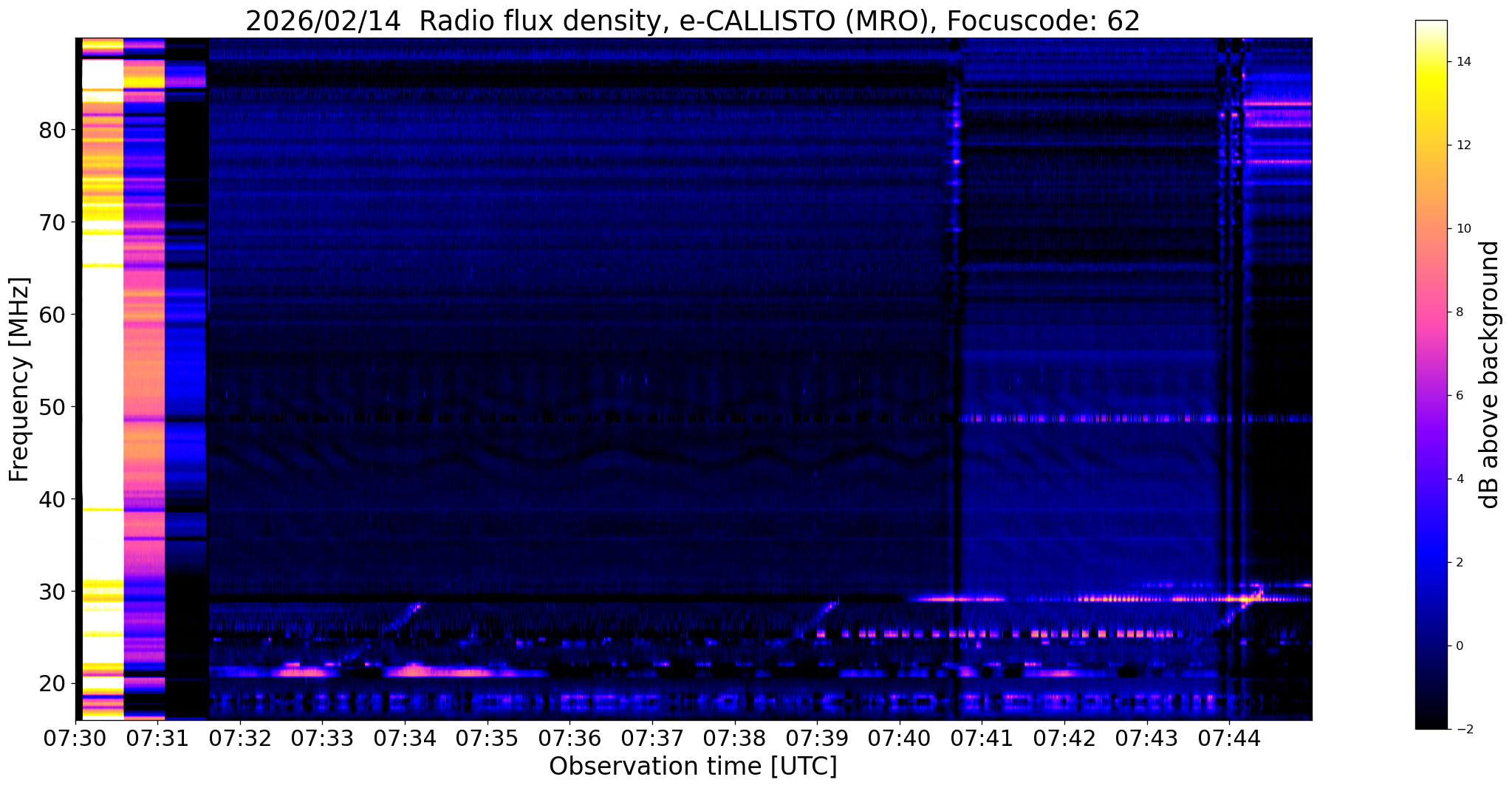Click the 60 MHz frequency tick label
1512x788 pixels.
(x=52, y=315)
